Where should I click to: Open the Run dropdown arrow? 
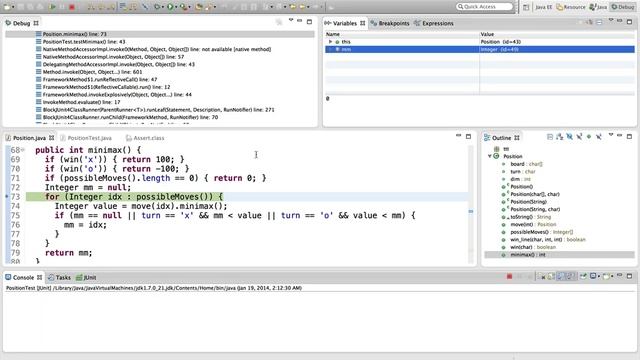(176, 7)
